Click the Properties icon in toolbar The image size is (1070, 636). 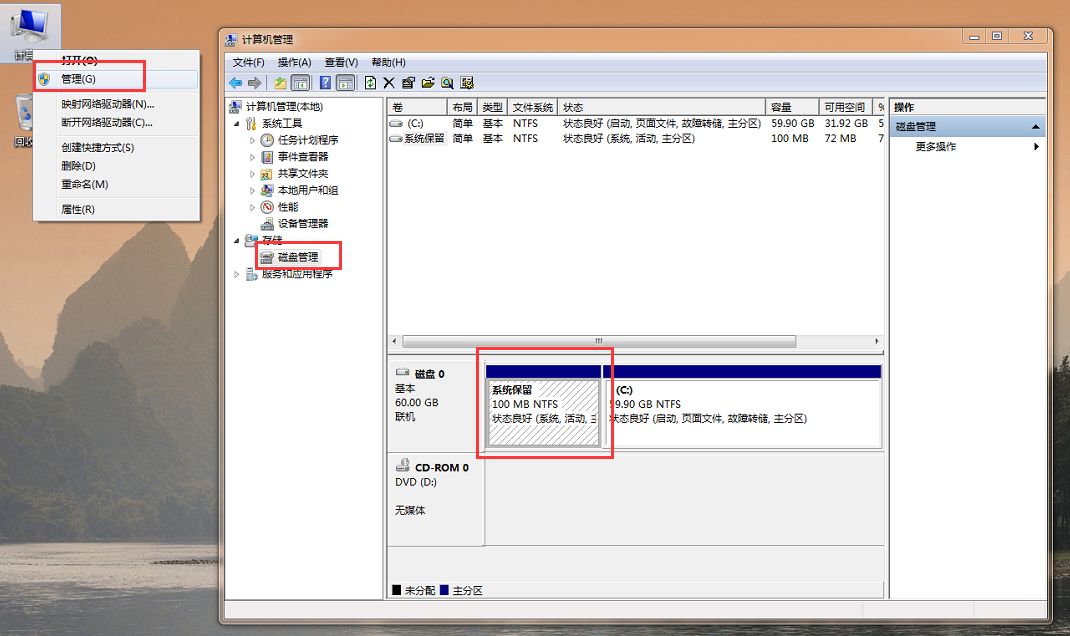click(x=408, y=83)
